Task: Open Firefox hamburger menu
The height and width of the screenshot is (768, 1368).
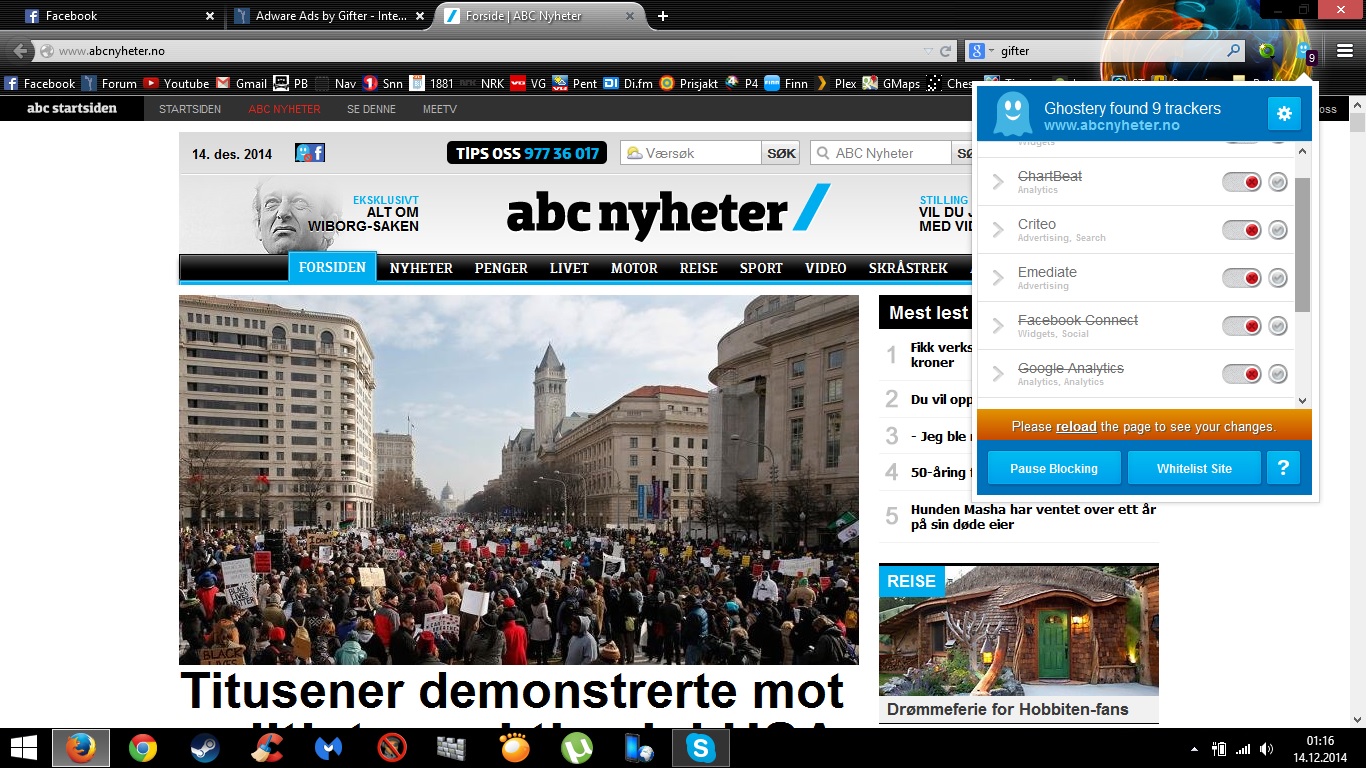Action: point(1345,50)
